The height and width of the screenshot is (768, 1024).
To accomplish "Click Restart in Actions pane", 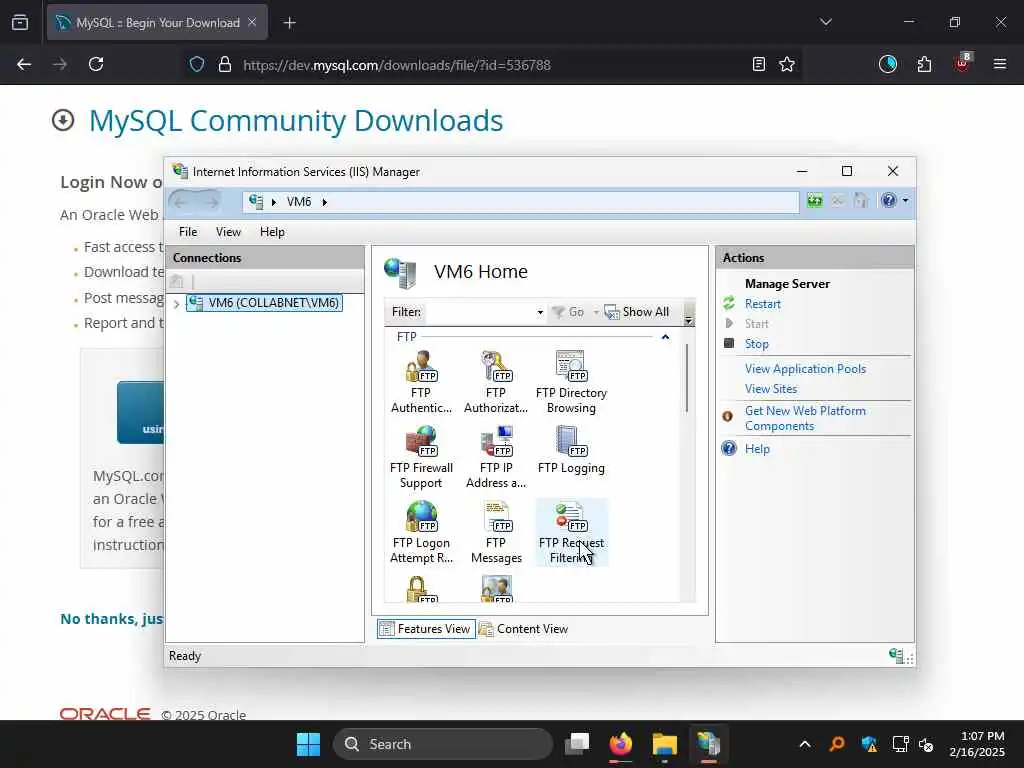I will (763, 304).
